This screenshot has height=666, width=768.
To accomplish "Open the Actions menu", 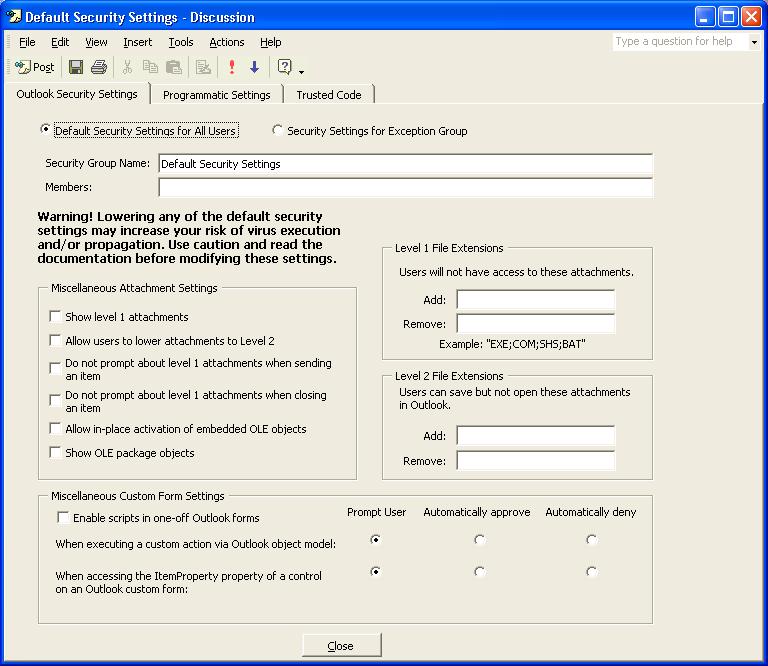I will tap(227, 42).
